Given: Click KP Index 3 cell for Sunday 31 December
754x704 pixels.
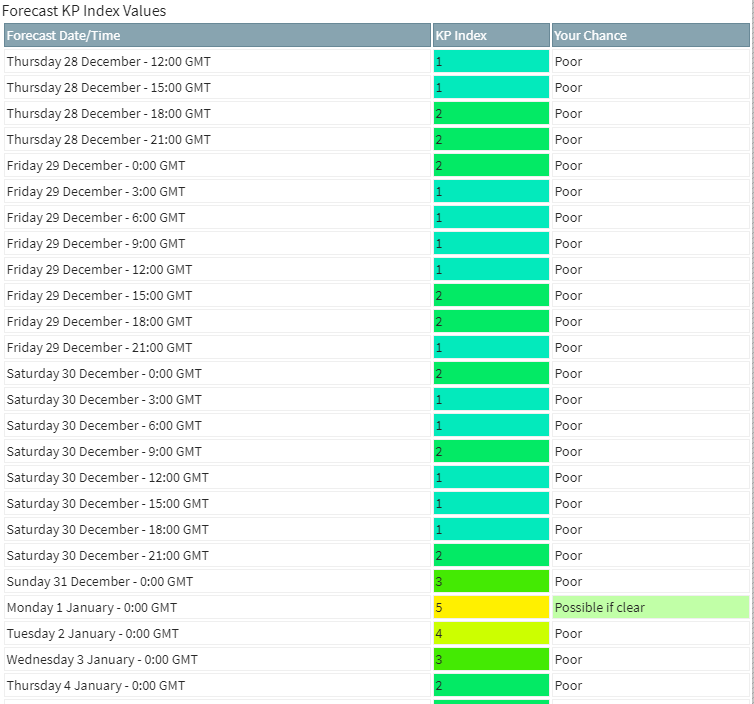Looking at the screenshot, I should 491,581.
